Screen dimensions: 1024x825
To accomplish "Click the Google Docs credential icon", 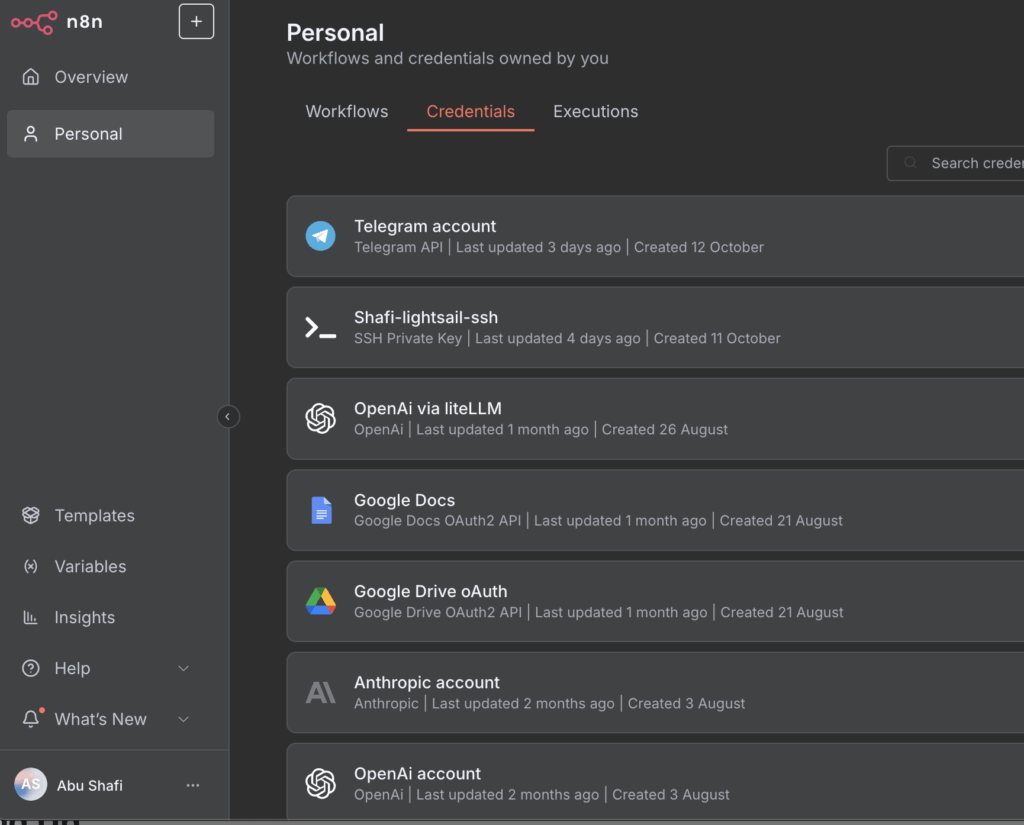I will coord(320,510).
